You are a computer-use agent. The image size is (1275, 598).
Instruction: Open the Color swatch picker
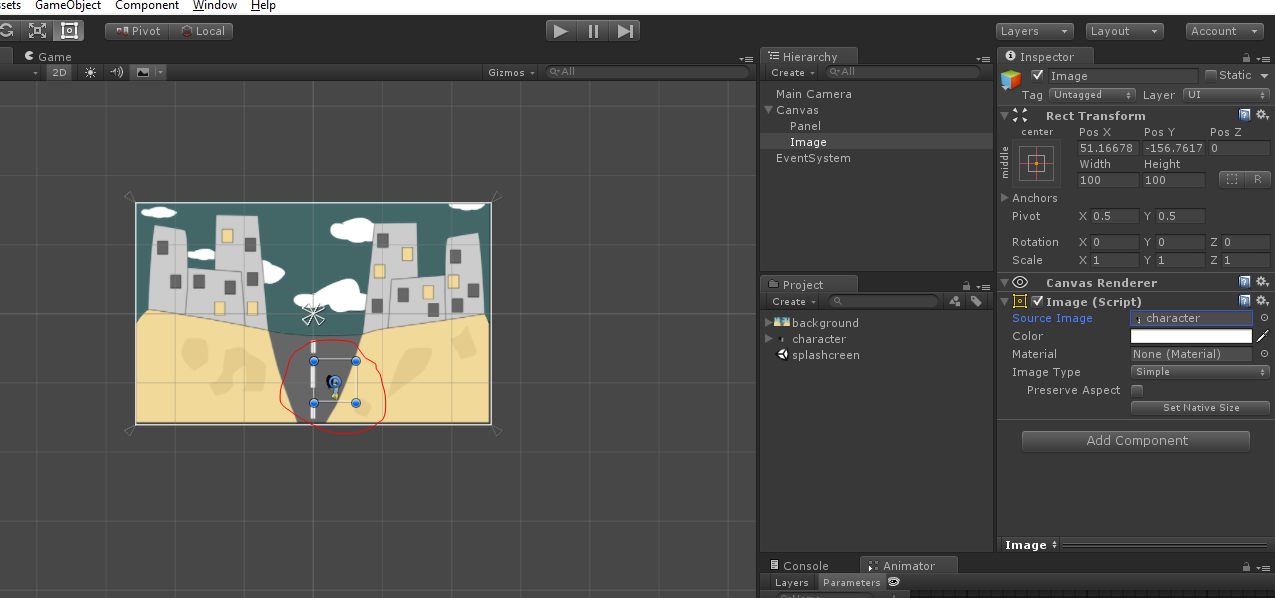click(x=1191, y=336)
